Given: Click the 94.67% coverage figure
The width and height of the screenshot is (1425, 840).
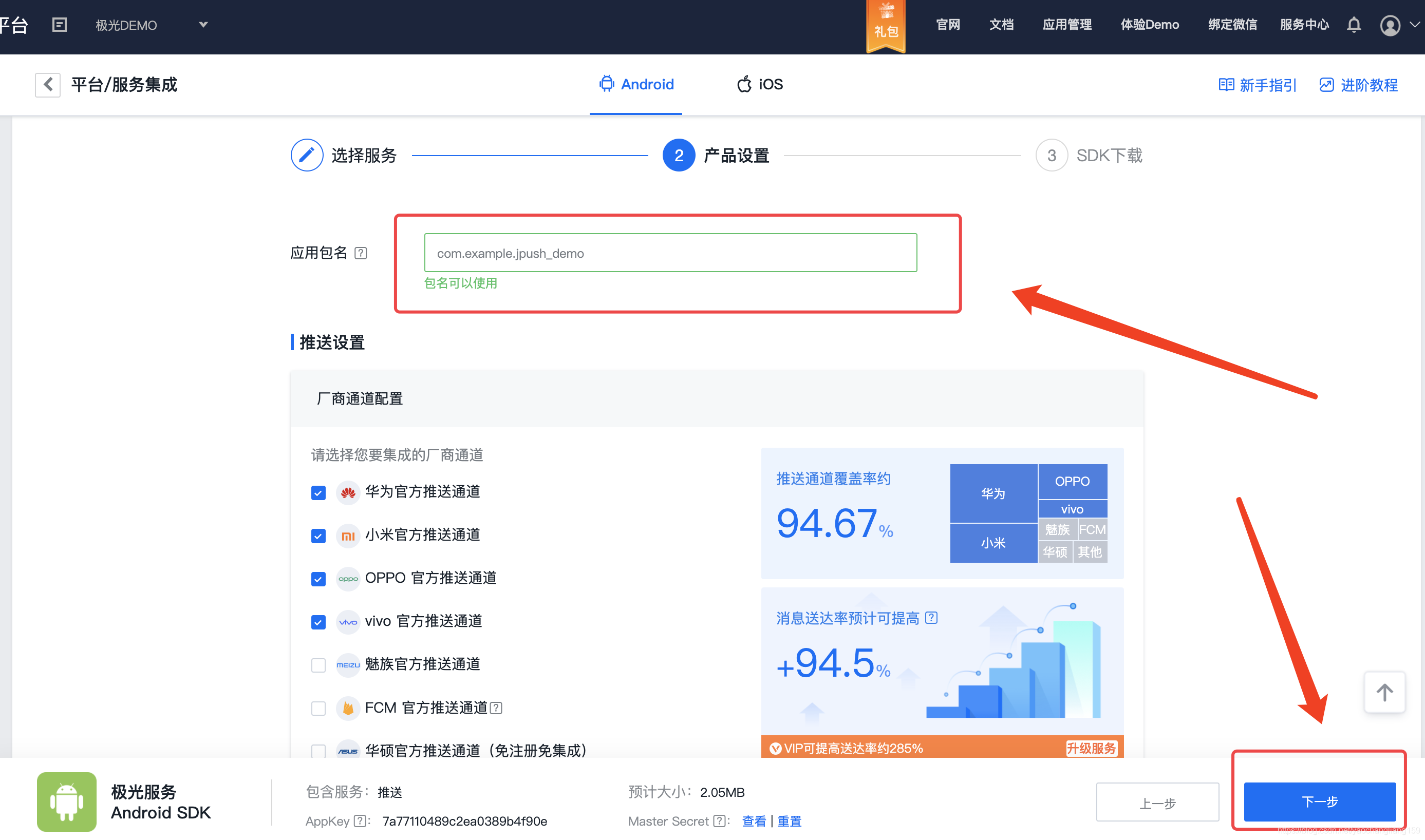Looking at the screenshot, I should [835, 524].
